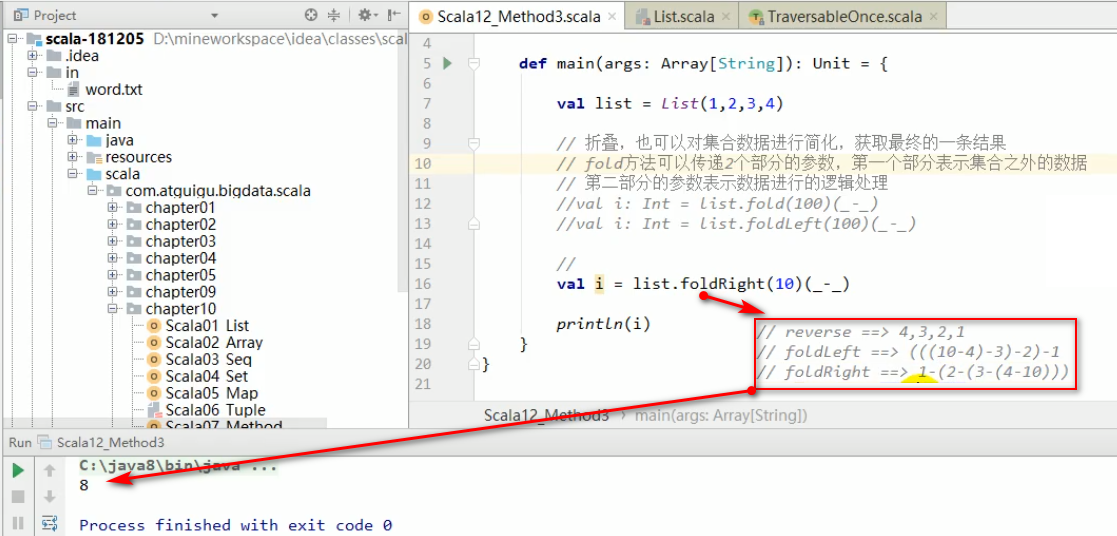Viewport: 1117px width, 536px height.
Task: Click Scala12_Method3 in the editor breadcrumb
Action: pyautogui.click(x=546, y=415)
